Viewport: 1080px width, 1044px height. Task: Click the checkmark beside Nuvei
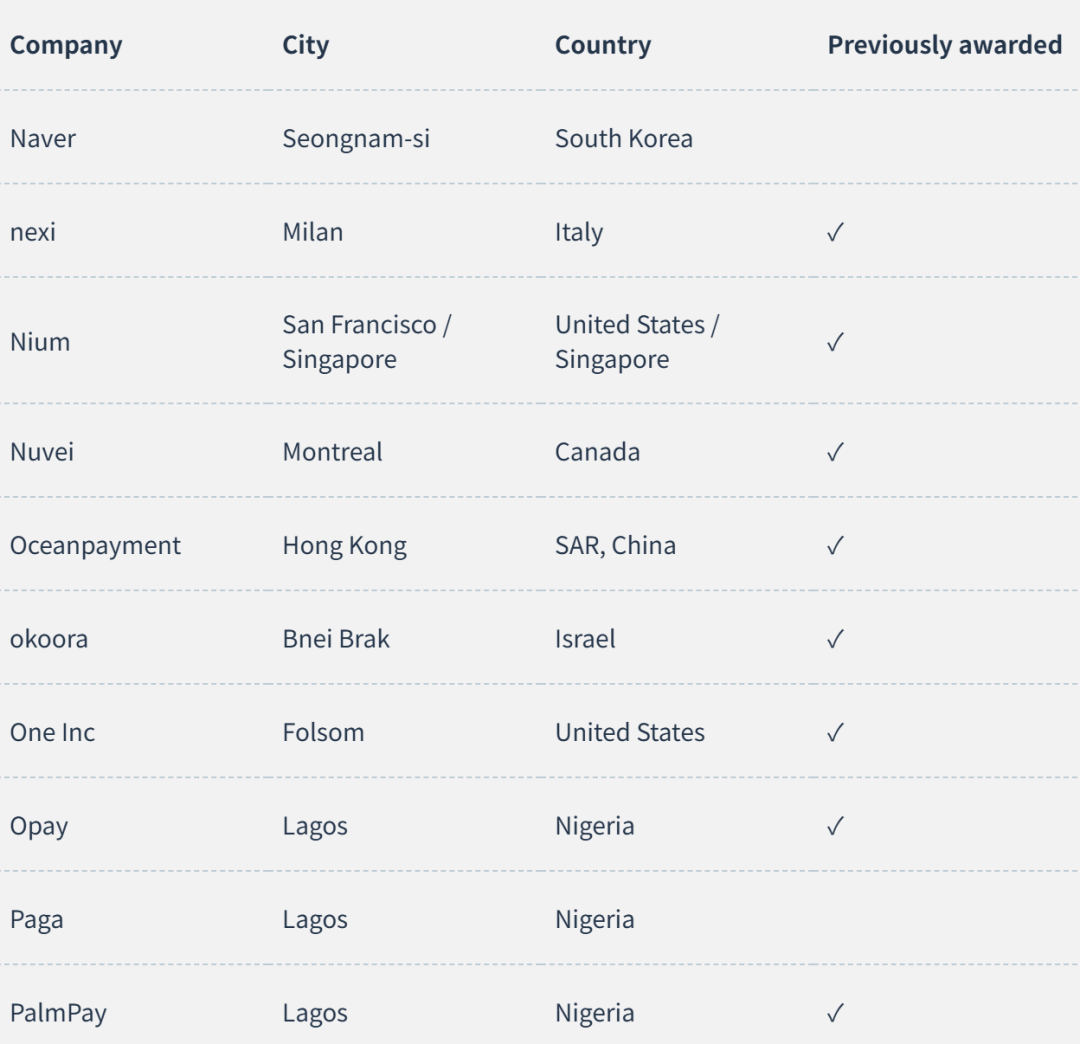pyautogui.click(x=835, y=452)
